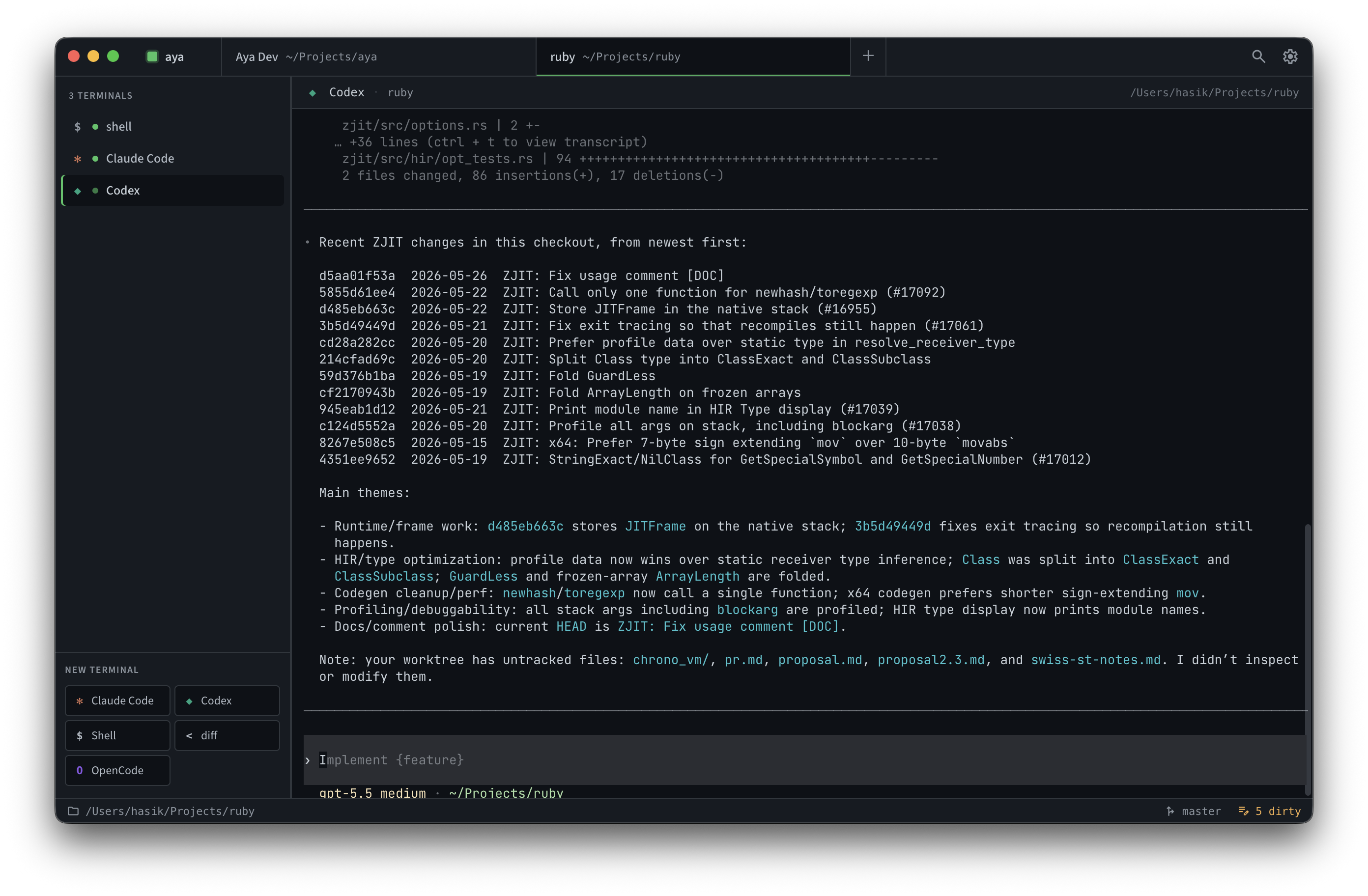Select the shell terminal in sidebar

172,126
